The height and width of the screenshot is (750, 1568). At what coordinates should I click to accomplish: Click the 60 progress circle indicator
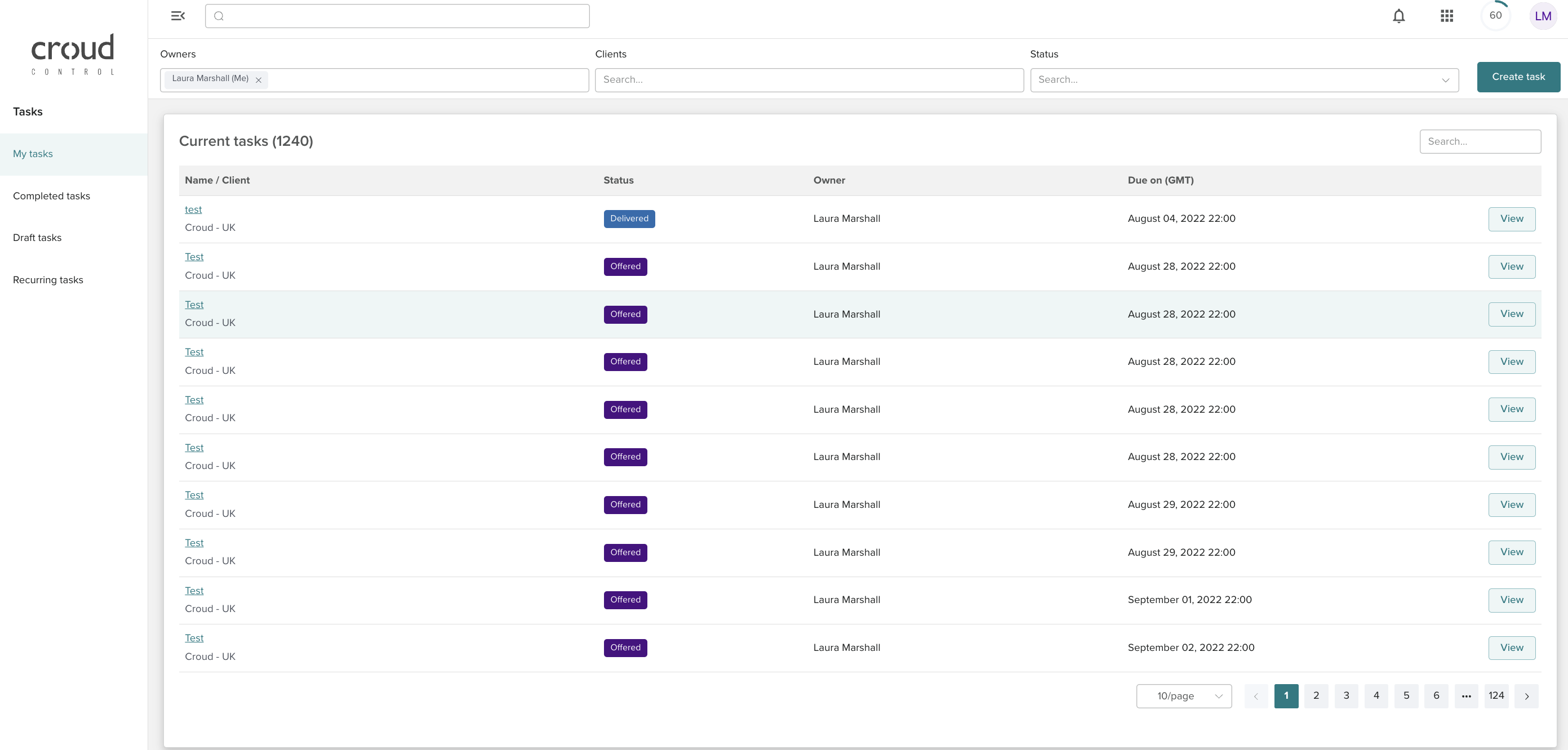coord(1495,16)
